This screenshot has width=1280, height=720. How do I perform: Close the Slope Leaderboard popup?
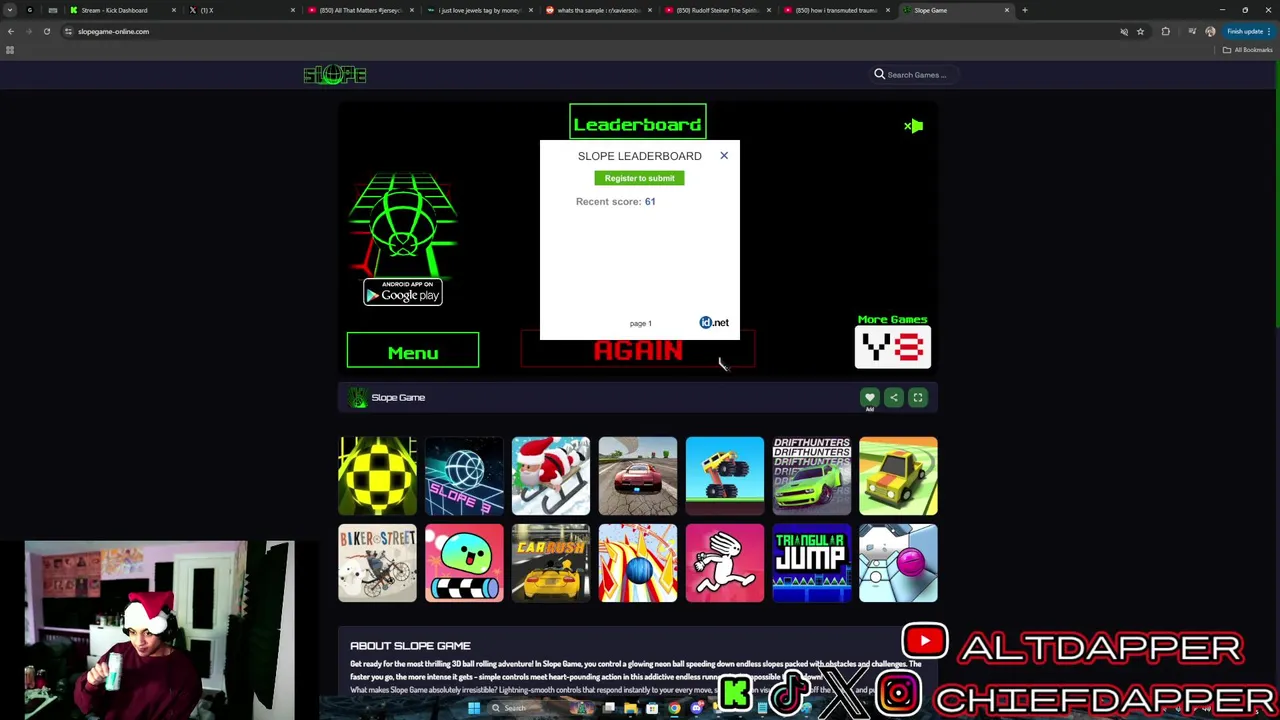tap(724, 156)
